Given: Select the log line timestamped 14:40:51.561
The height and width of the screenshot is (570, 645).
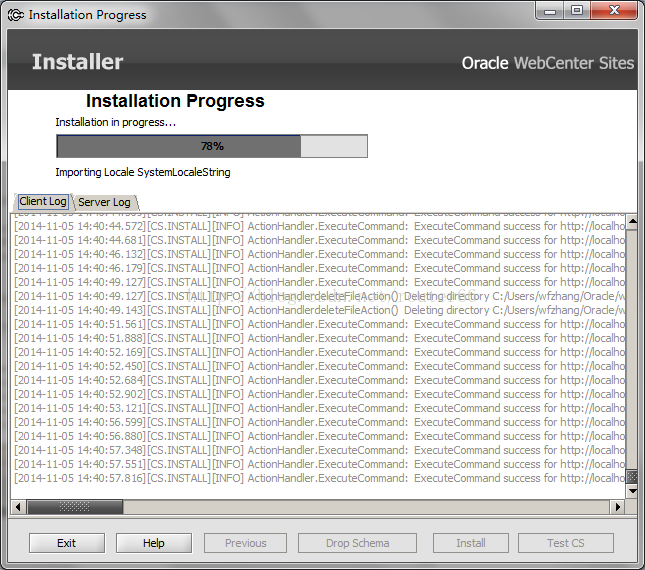Looking at the screenshot, I should 319,324.
